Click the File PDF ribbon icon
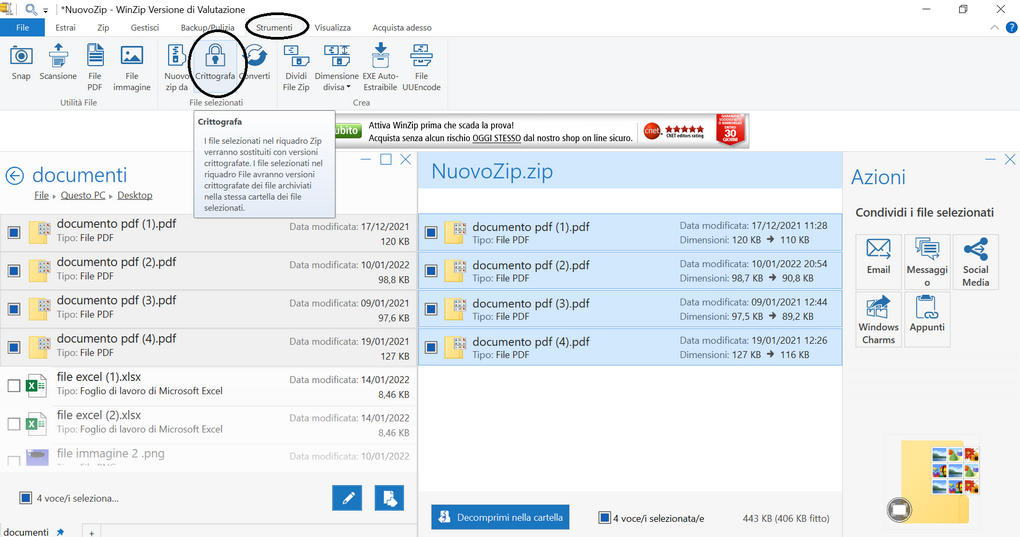The height and width of the screenshot is (537, 1020). 95,67
